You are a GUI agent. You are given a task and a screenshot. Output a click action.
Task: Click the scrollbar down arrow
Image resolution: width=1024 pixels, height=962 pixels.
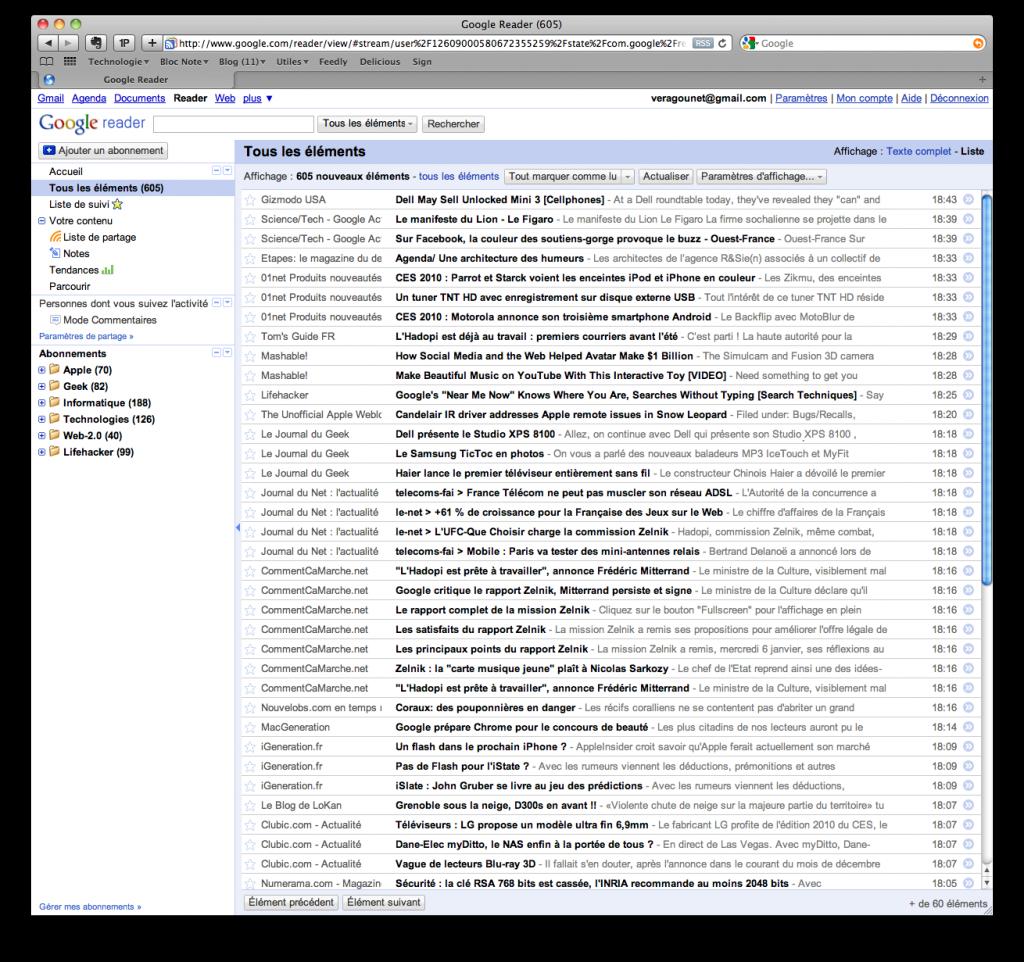click(x=987, y=882)
